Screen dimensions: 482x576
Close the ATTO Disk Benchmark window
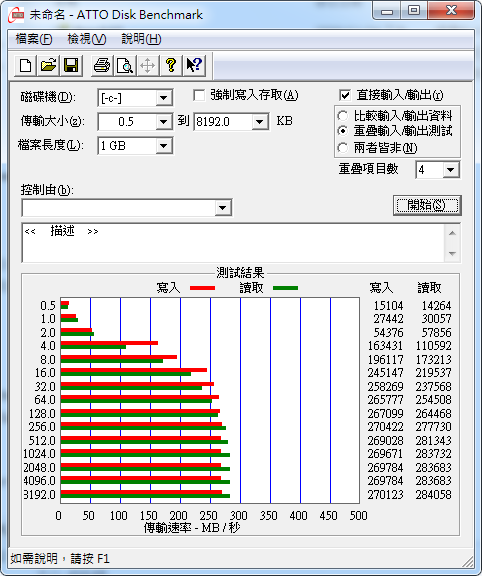(x=451, y=11)
